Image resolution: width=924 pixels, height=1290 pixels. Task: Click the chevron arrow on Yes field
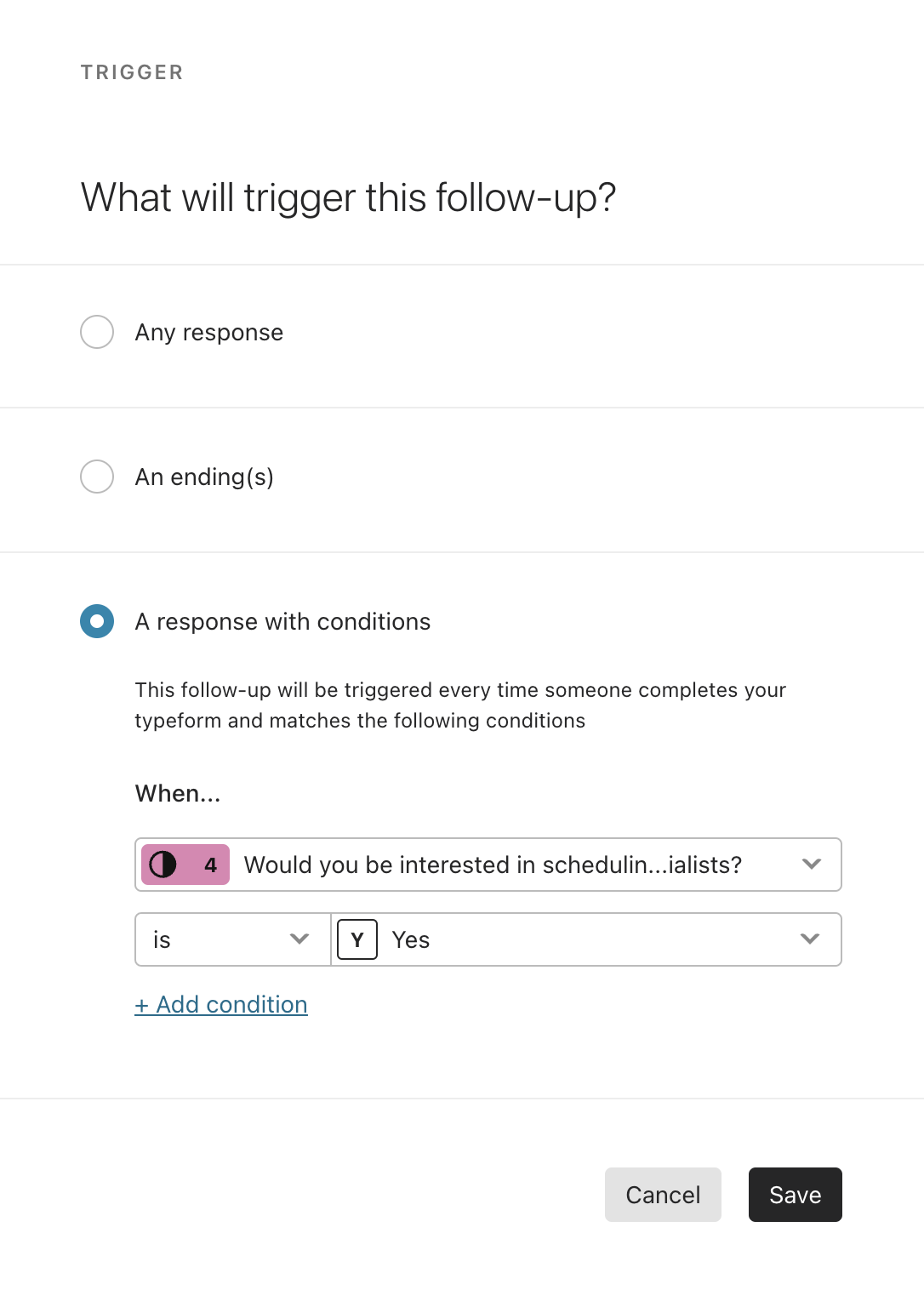pos(810,939)
